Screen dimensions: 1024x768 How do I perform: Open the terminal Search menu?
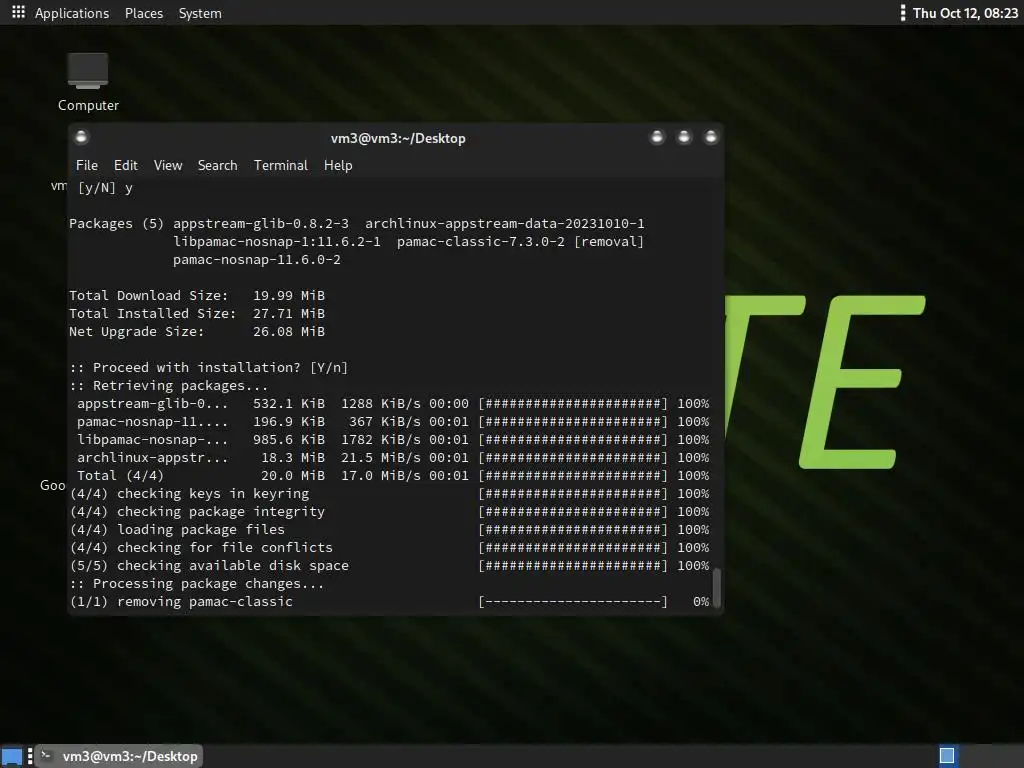click(x=217, y=165)
